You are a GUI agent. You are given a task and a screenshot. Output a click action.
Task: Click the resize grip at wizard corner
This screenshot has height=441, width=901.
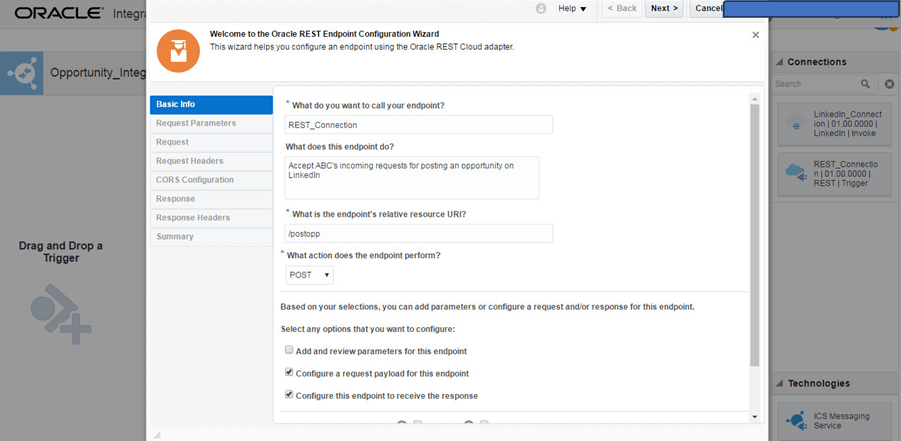click(157, 434)
